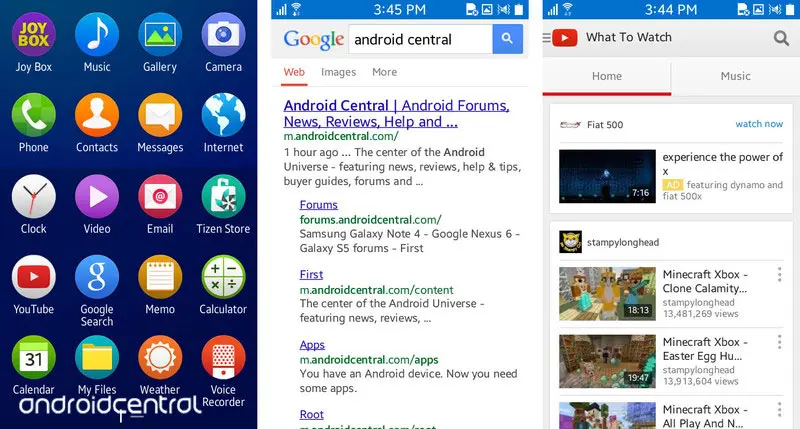Click the blue Google search magnifier button
The image size is (800, 429).
(507, 39)
